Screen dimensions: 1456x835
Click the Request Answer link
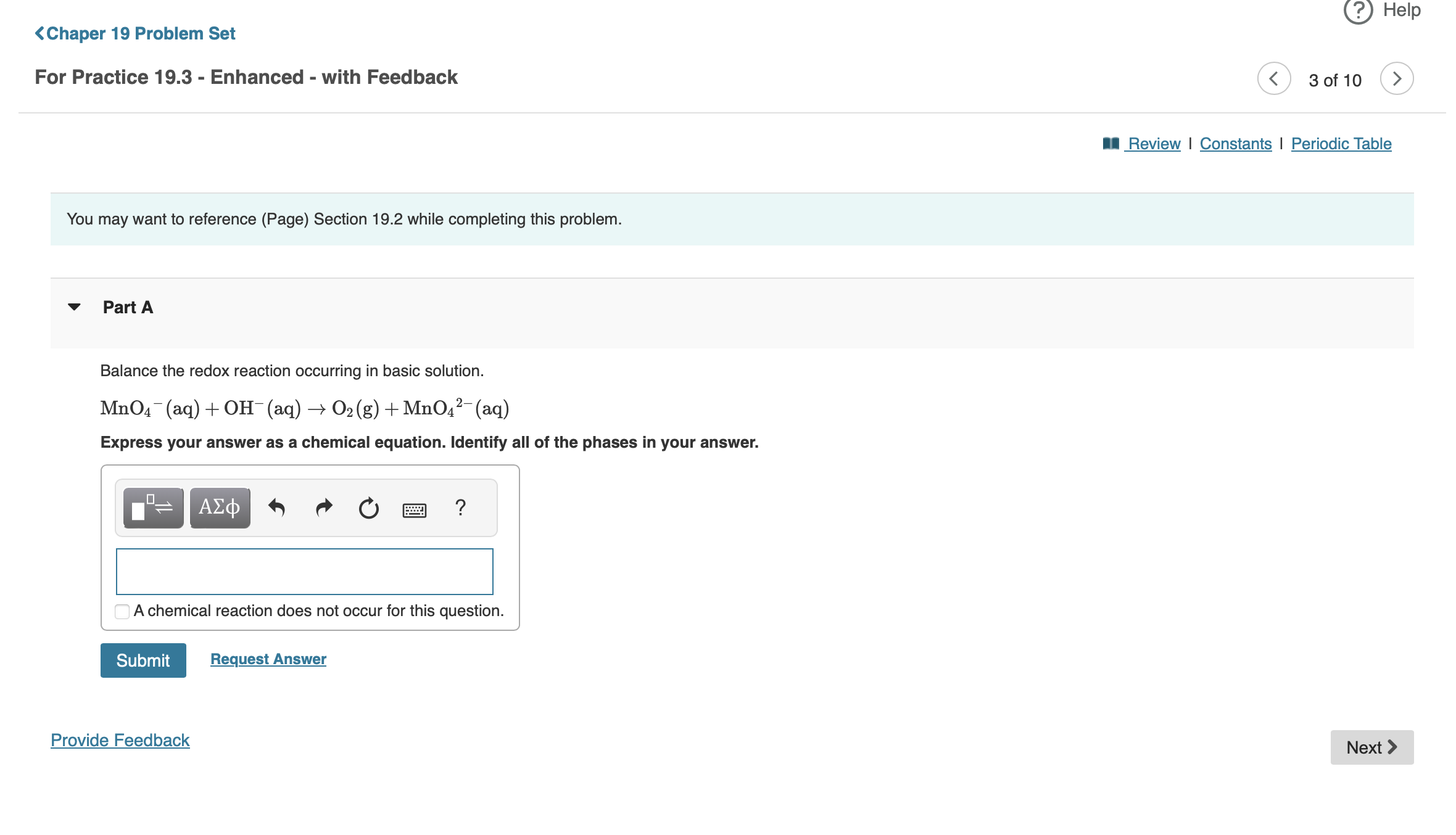click(x=268, y=659)
